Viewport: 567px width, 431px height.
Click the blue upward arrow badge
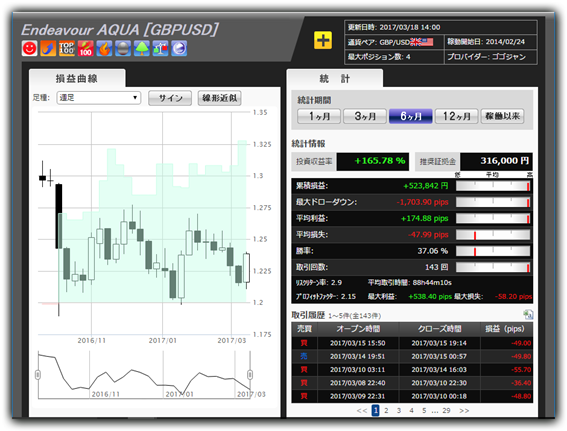tap(48, 48)
